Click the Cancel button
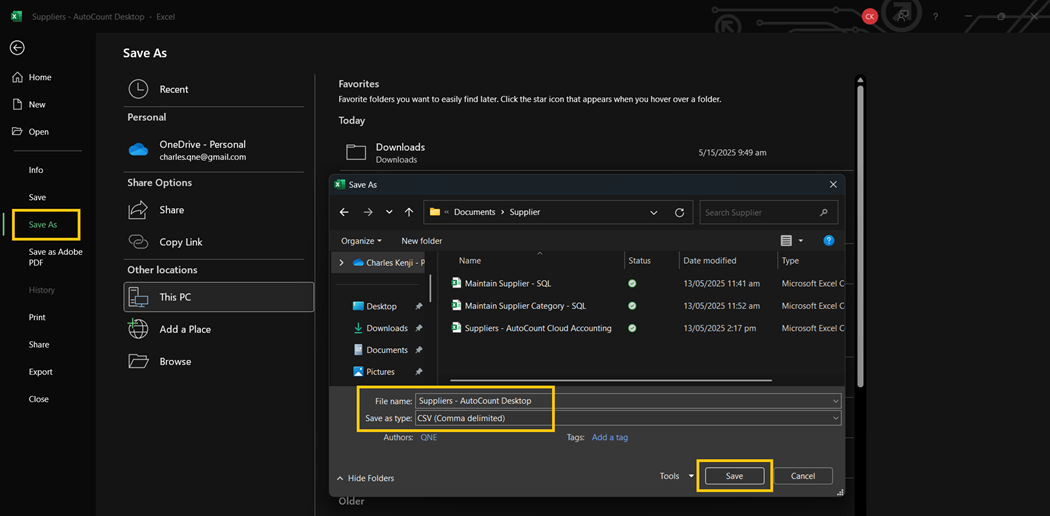Screen dimensions: 1050x516 (x=803, y=476)
